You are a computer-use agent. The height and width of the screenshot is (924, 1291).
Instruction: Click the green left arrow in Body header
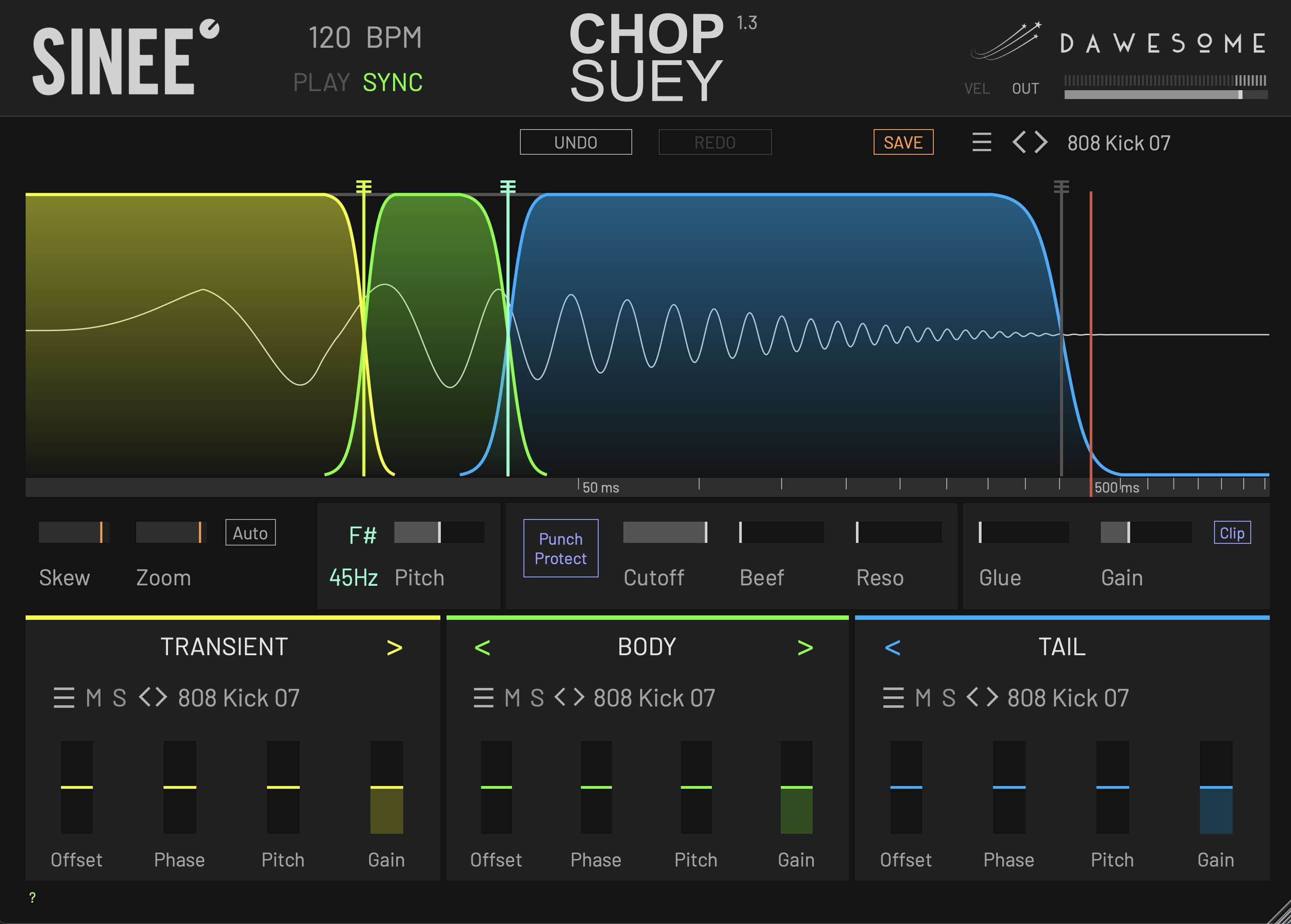coord(482,648)
